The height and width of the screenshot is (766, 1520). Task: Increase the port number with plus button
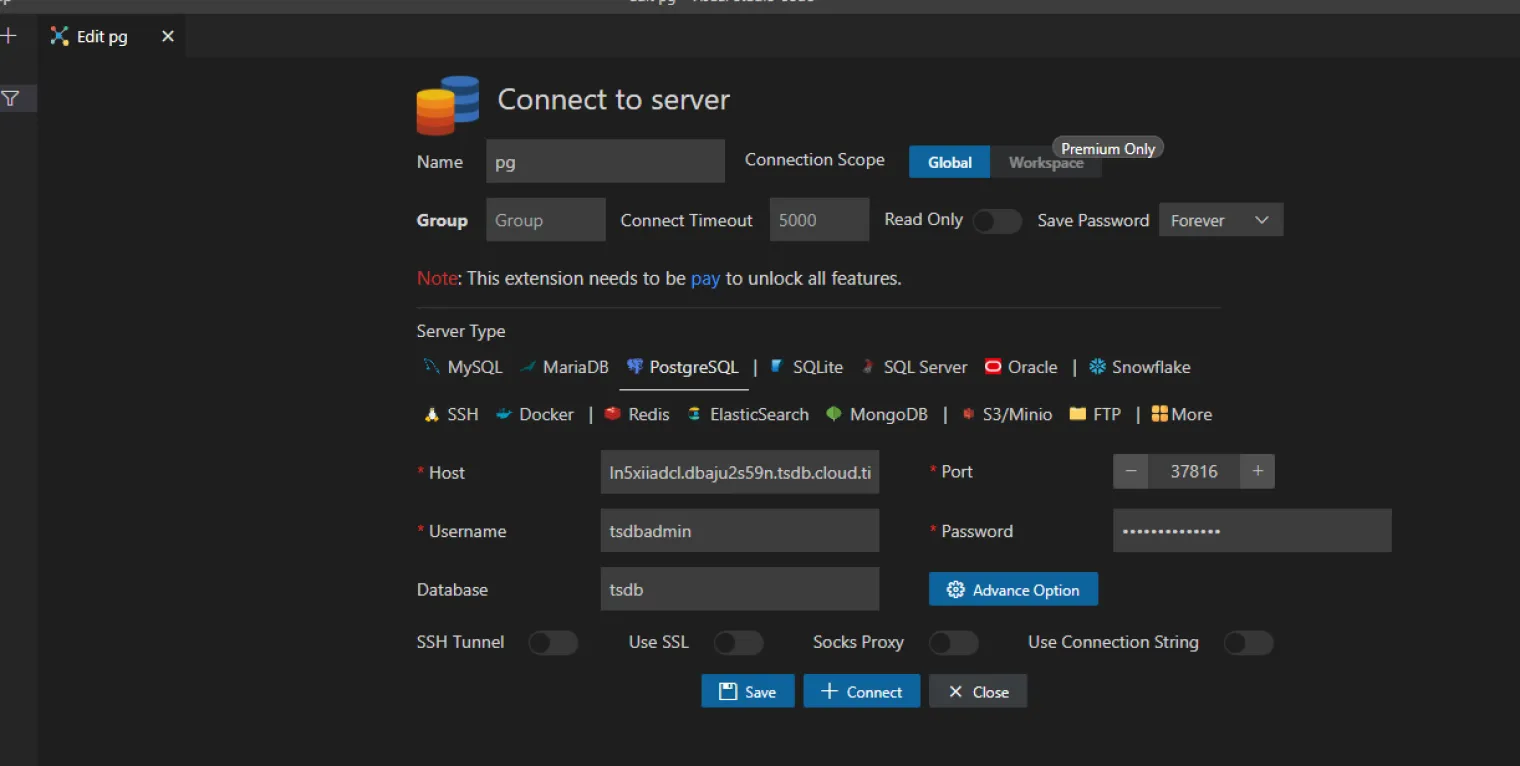pyautogui.click(x=1257, y=471)
